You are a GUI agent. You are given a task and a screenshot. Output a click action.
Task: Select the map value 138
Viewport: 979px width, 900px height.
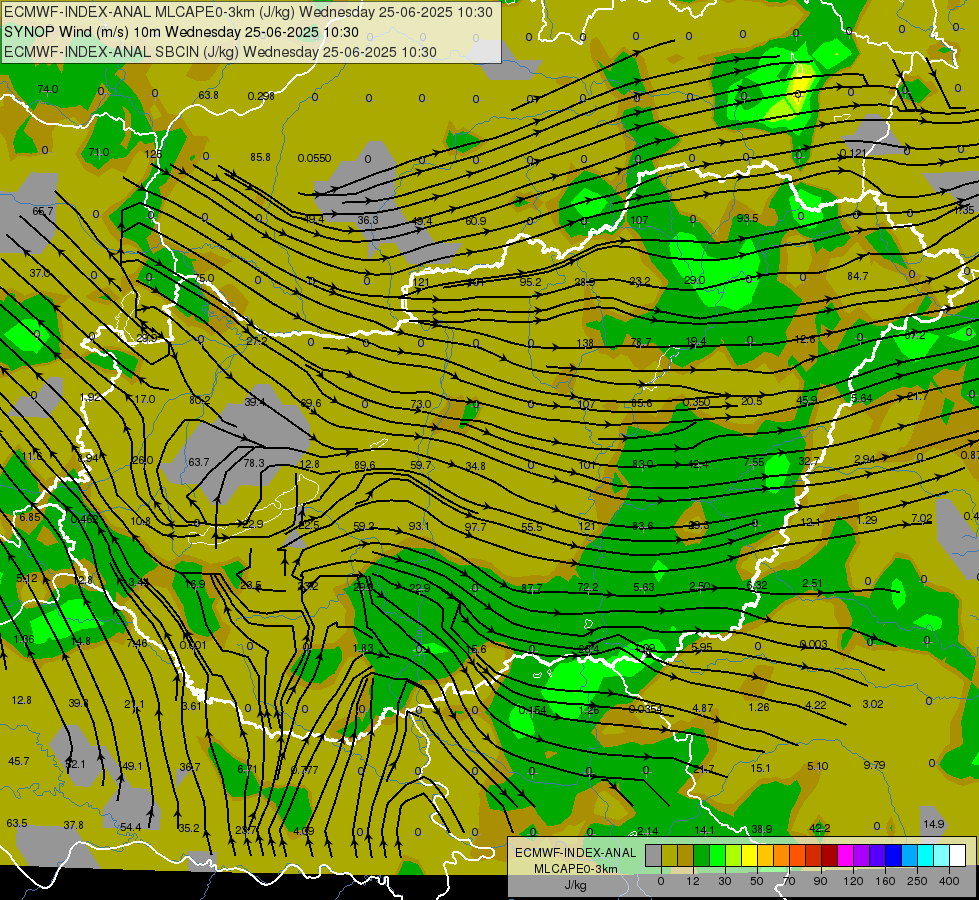pyautogui.click(x=585, y=344)
